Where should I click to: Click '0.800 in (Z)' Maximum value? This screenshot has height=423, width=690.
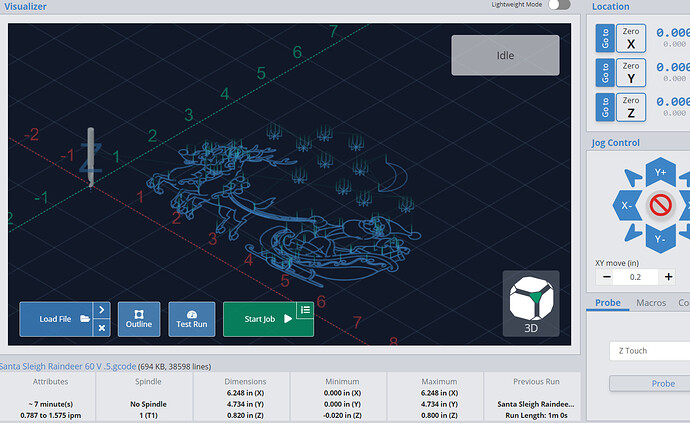point(439,415)
